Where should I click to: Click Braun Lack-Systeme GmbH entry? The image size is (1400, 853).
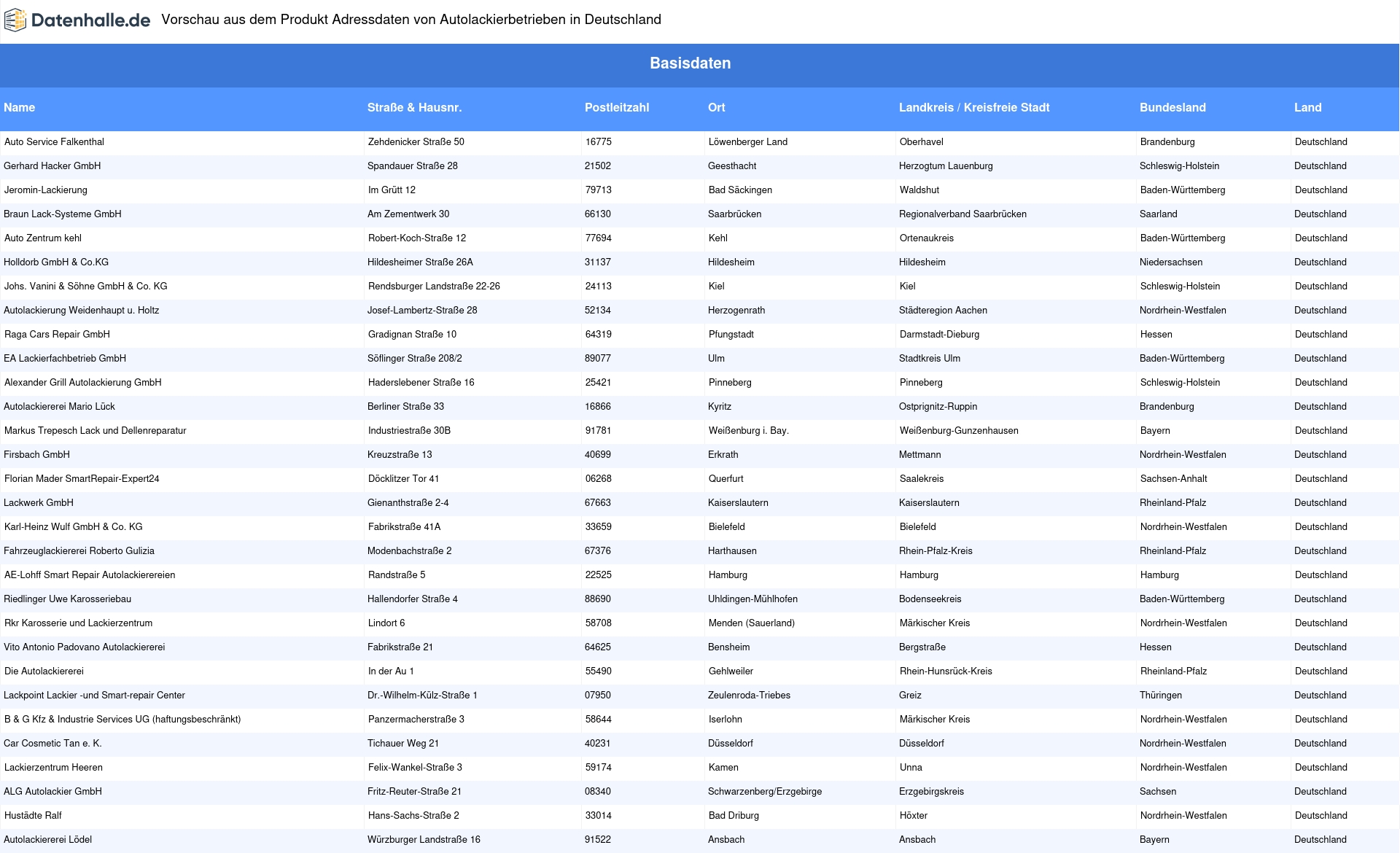pos(63,214)
